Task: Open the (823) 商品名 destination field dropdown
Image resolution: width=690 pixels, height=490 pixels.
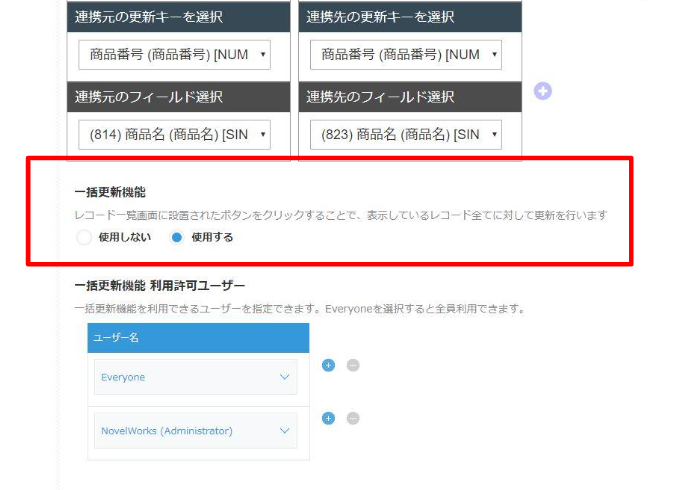Action: tap(406, 135)
